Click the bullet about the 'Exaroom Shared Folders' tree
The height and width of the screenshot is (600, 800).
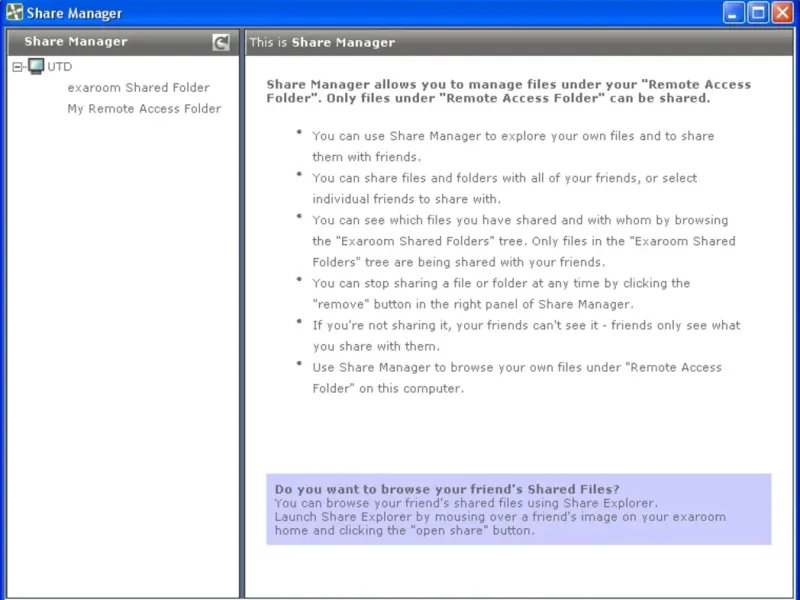(524, 241)
